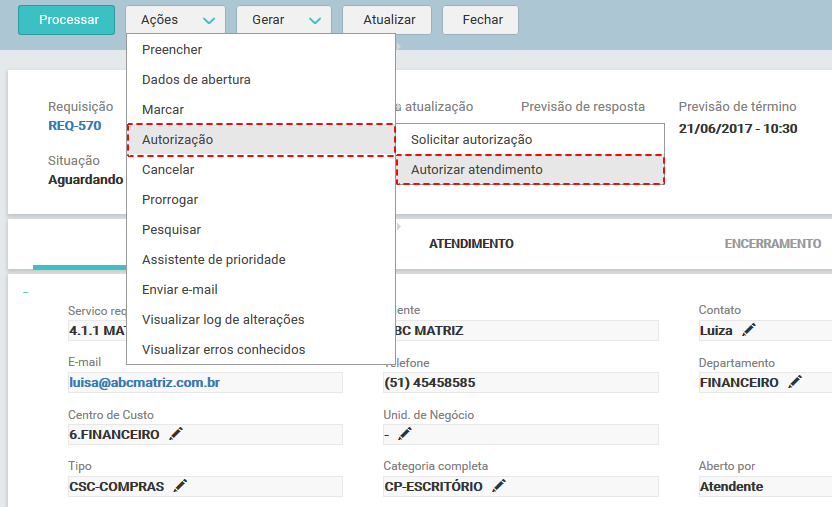Click the luisa@abcmatriz.com.br email link
This screenshot has height=507, width=832.
pos(144,382)
